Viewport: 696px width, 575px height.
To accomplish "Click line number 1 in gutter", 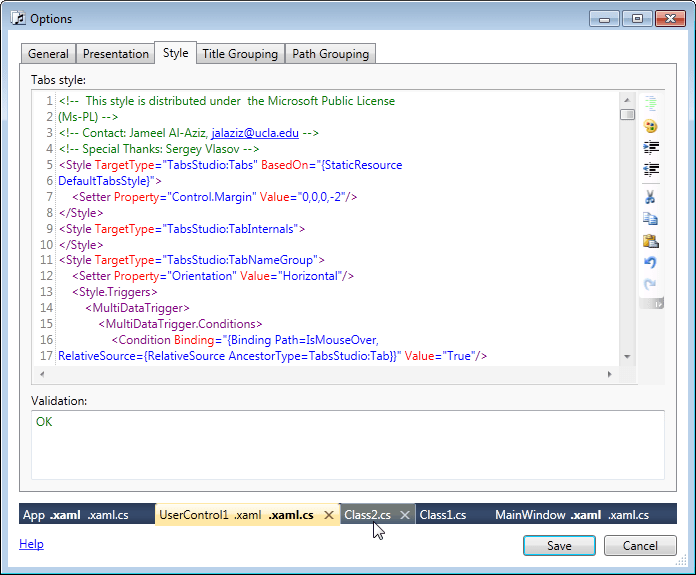I will click(49, 101).
